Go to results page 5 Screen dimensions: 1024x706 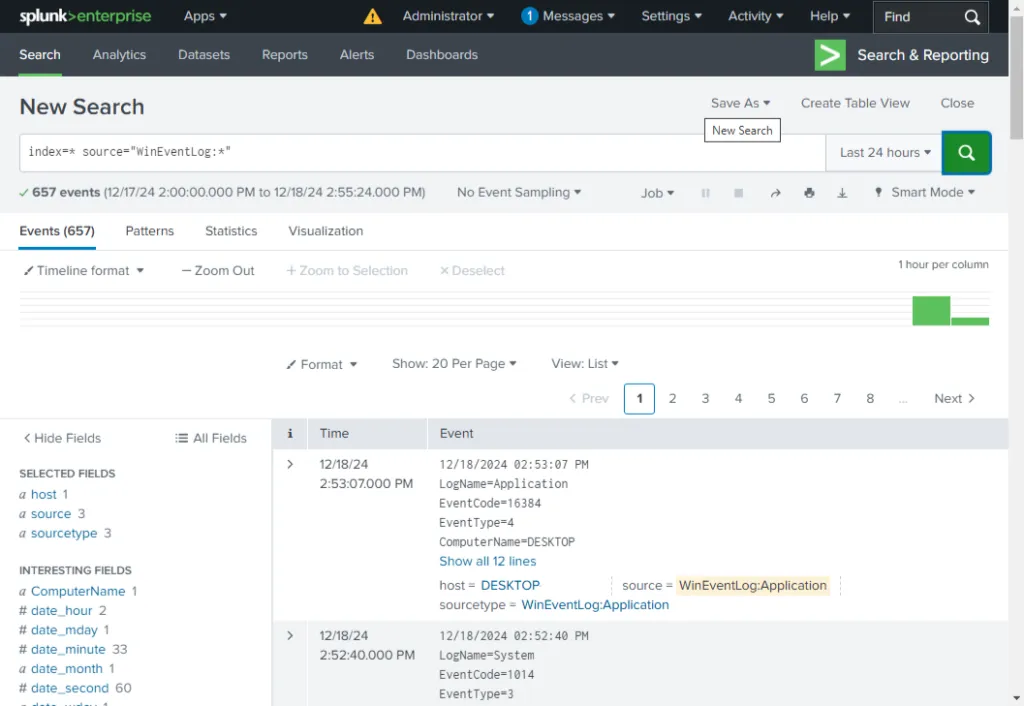tap(771, 399)
